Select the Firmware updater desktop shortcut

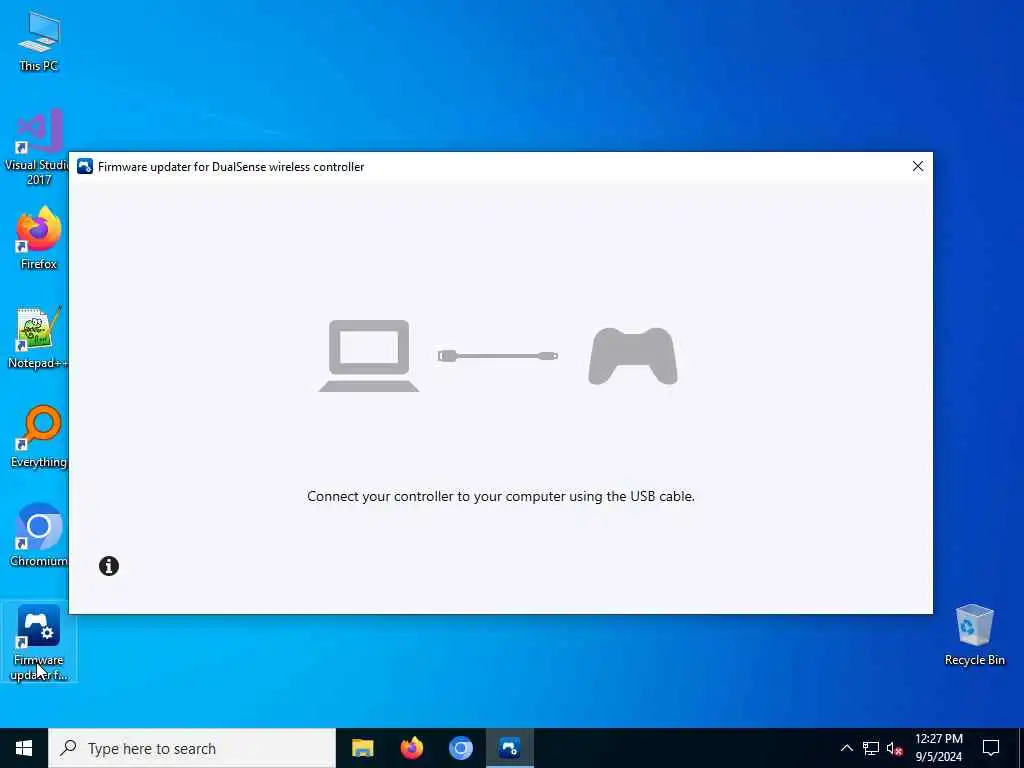(39, 642)
